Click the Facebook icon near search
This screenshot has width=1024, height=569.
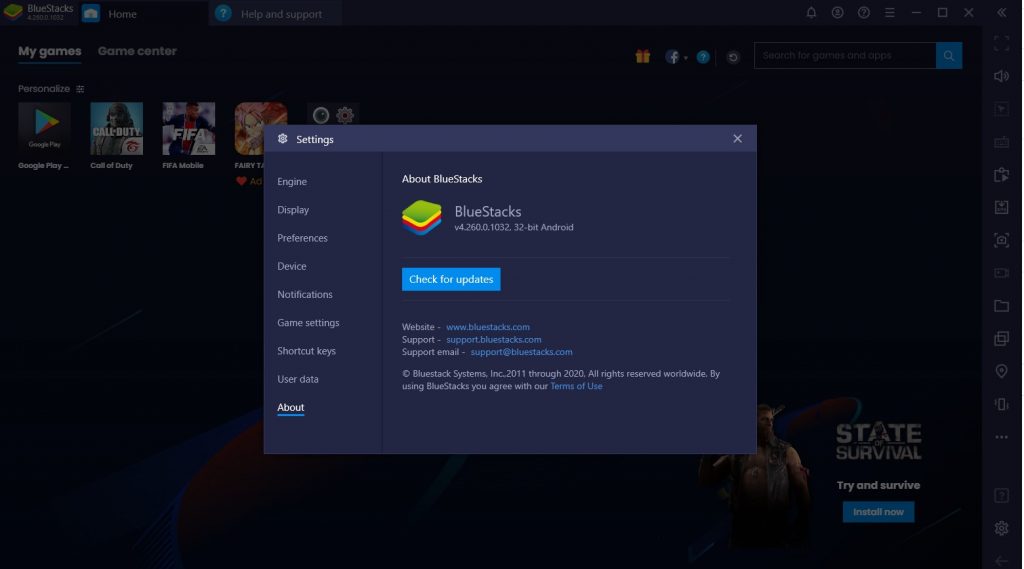(x=672, y=57)
